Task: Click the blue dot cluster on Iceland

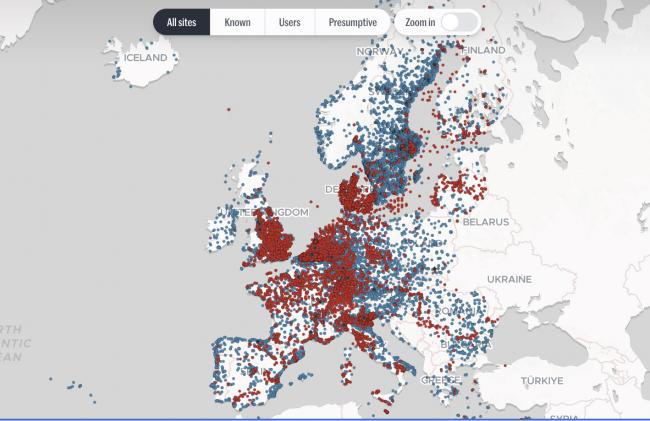Action: coord(130,70)
